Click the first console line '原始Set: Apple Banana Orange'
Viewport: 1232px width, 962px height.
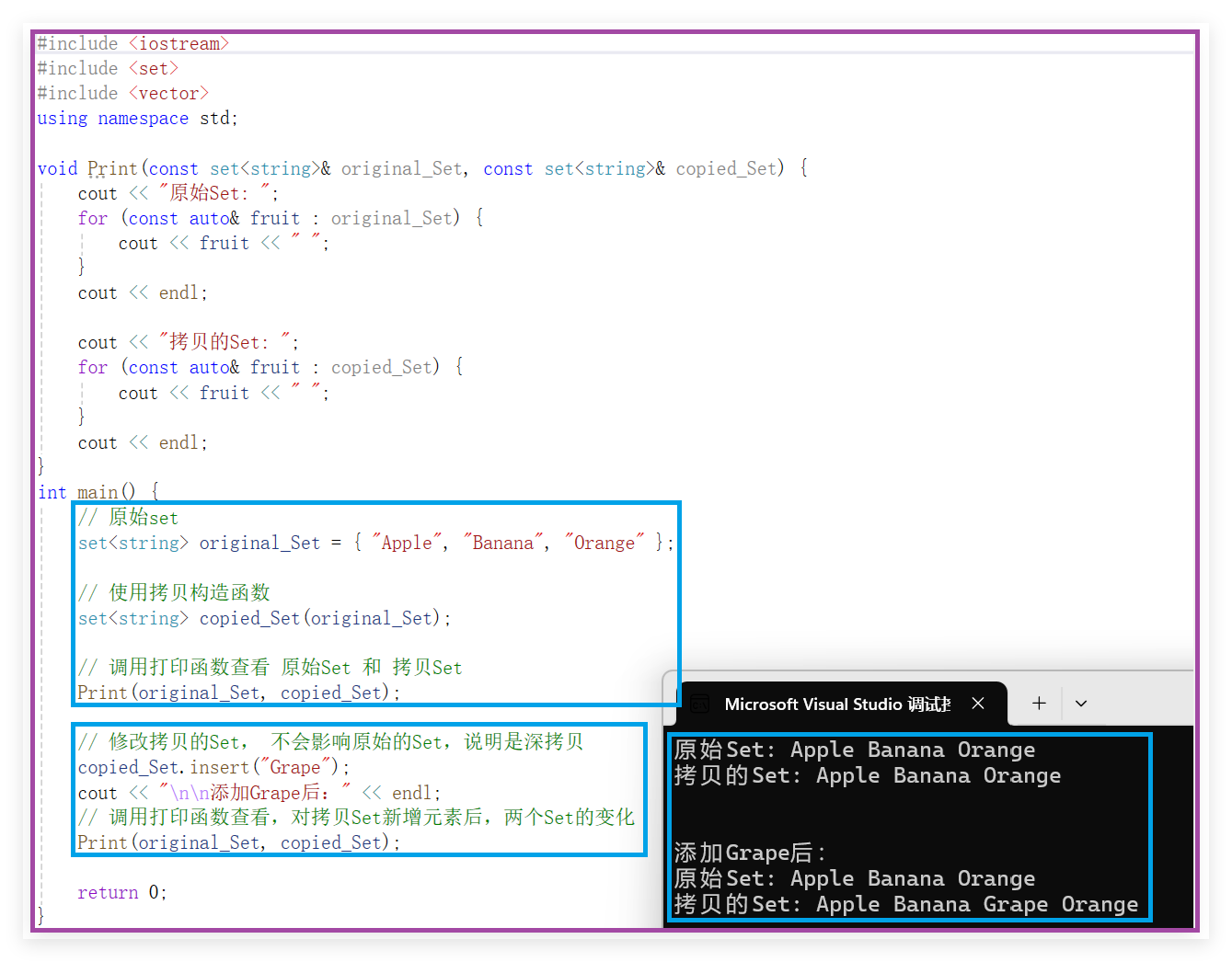click(x=854, y=750)
